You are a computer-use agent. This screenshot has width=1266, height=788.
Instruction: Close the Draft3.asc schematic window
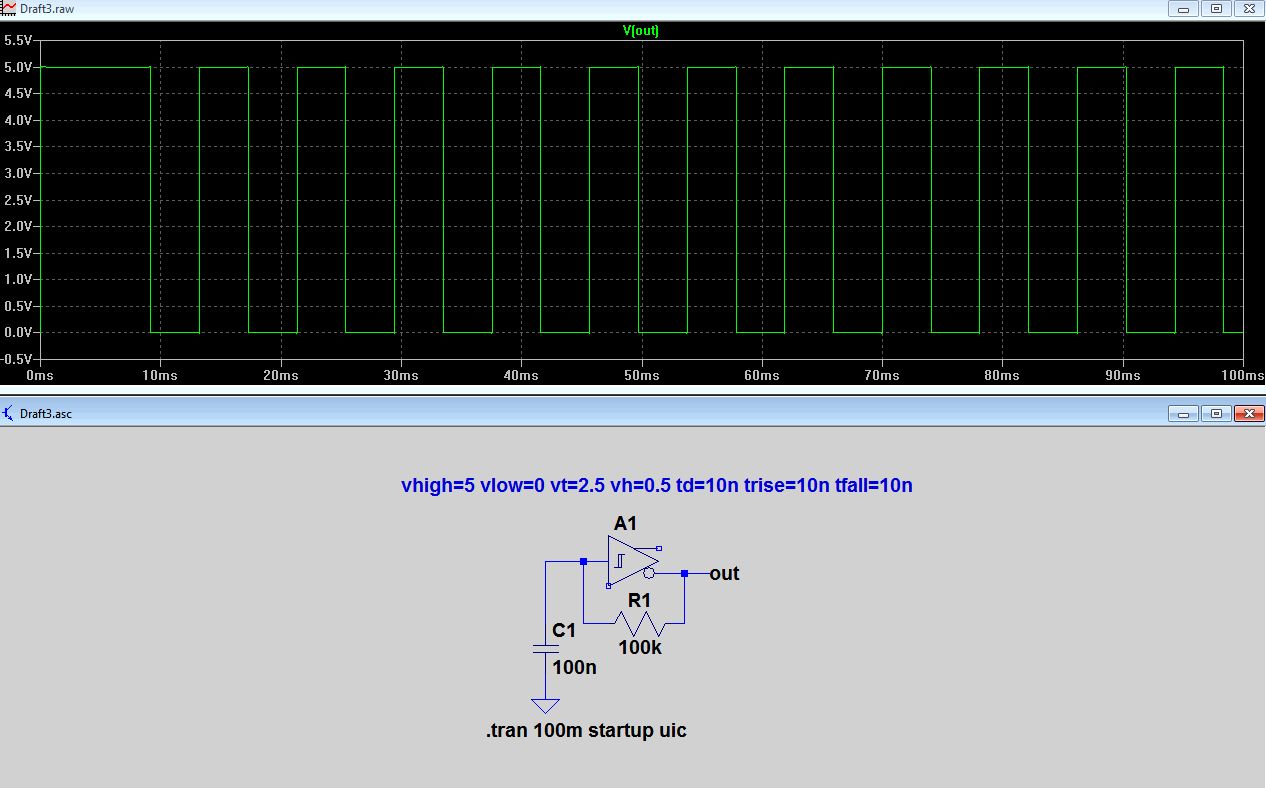pos(1248,413)
